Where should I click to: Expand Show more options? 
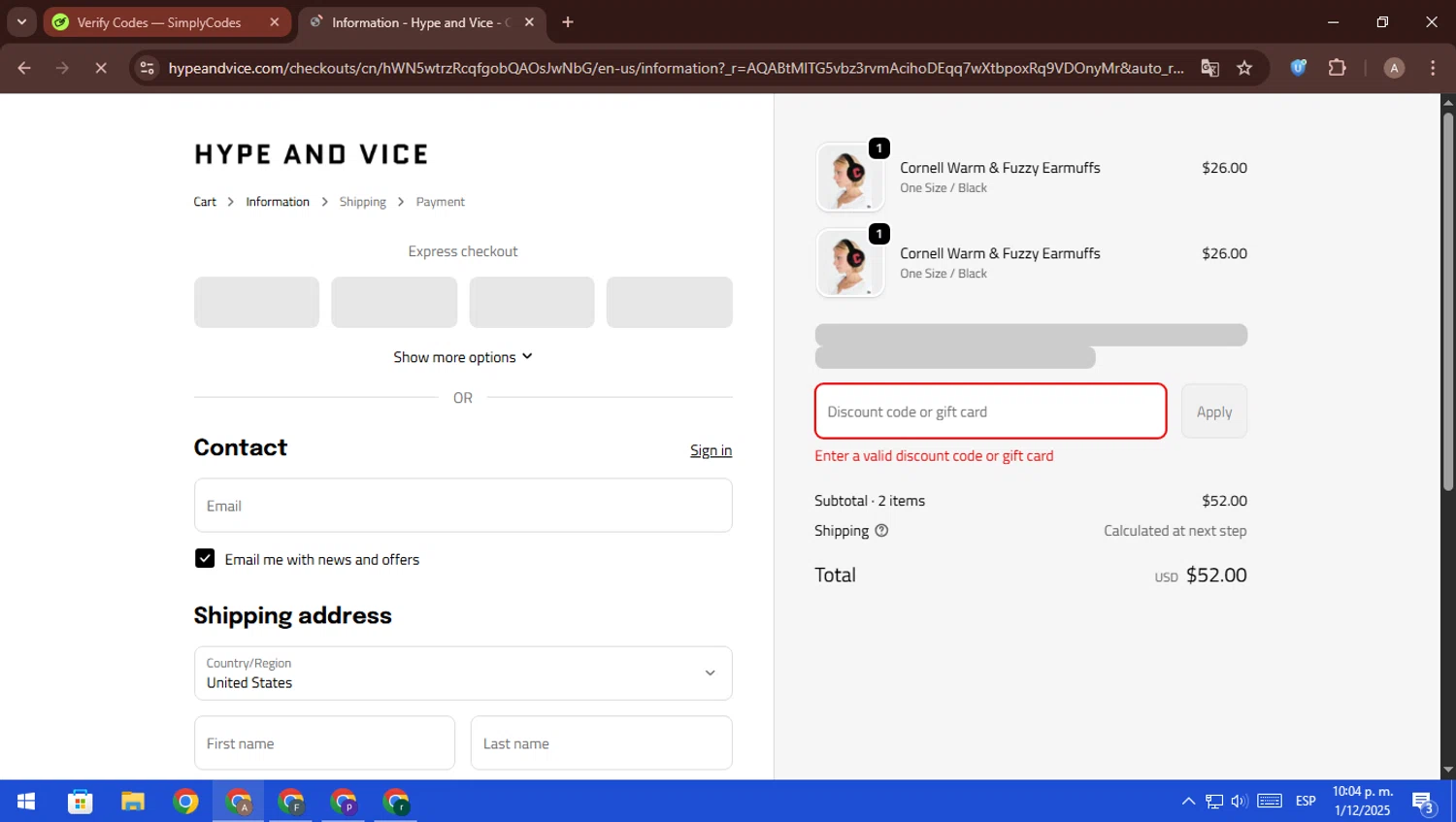[463, 357]
